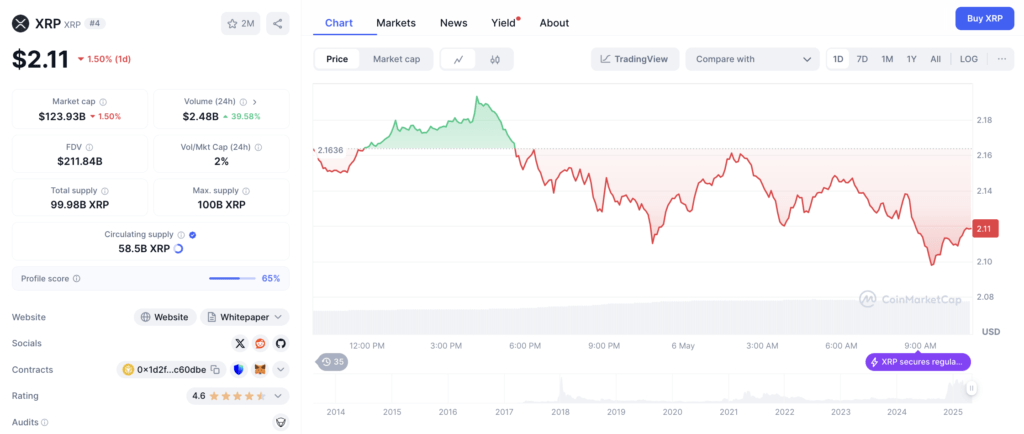The height and width of the screenshot is (434, 1024).
Task: Click the XRP coin logo
Action: click(21, 23)
